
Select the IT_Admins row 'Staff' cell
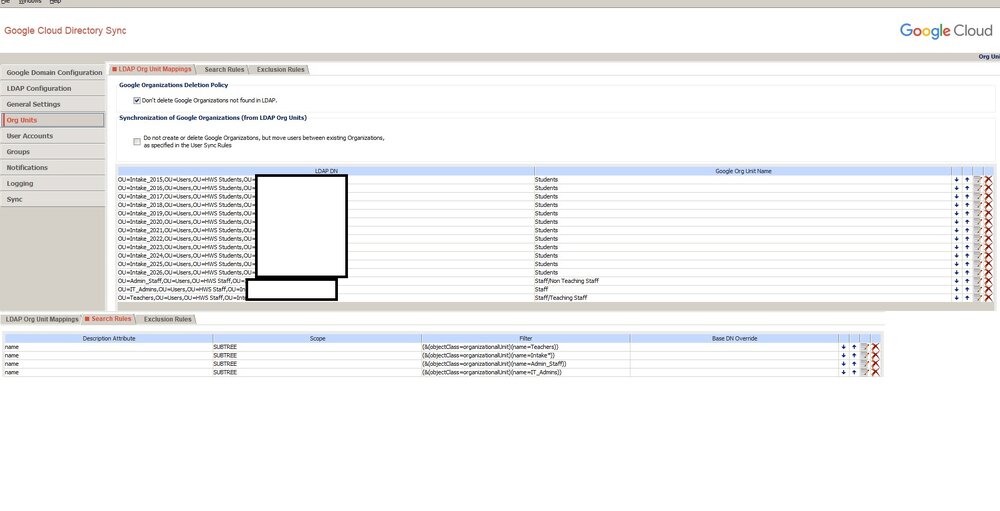coord(743,290)
